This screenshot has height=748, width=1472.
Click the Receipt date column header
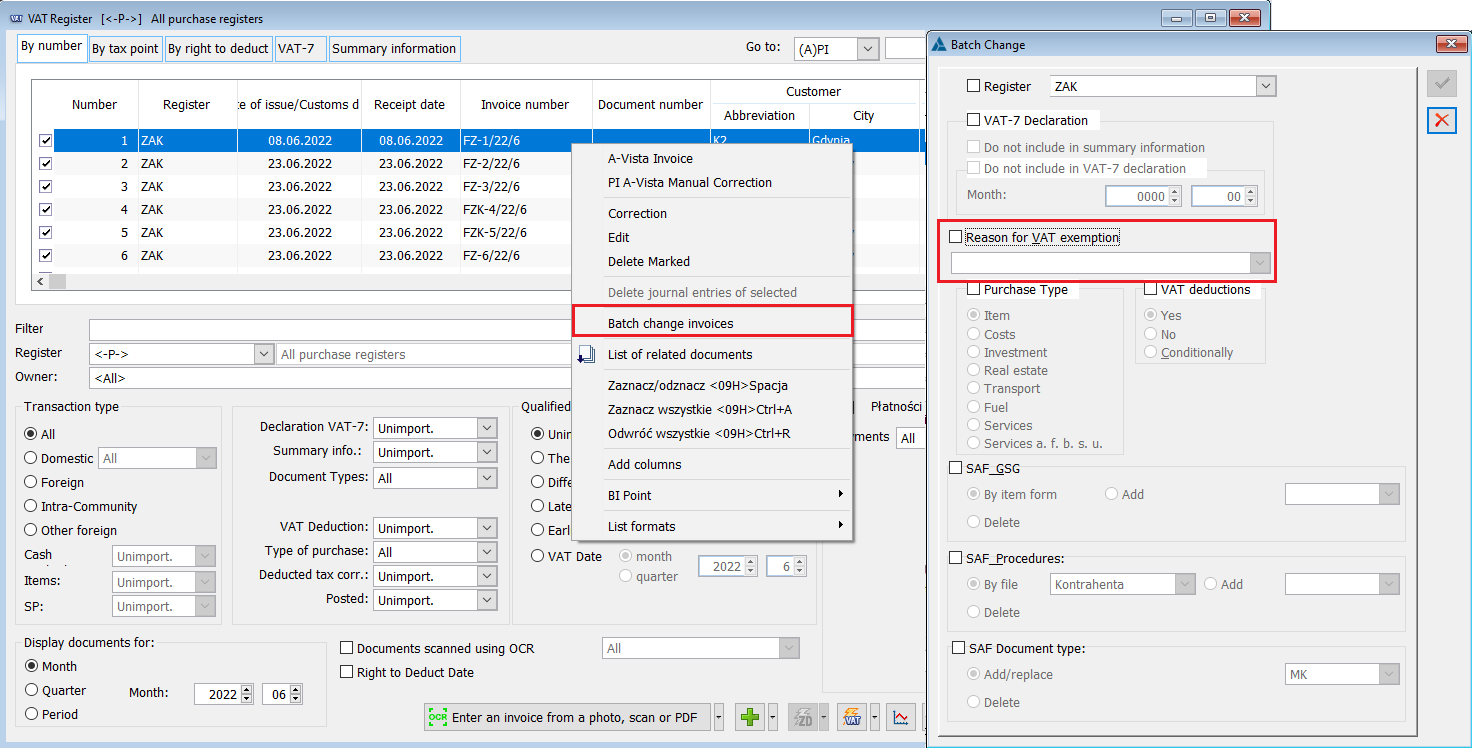[410, 104]
